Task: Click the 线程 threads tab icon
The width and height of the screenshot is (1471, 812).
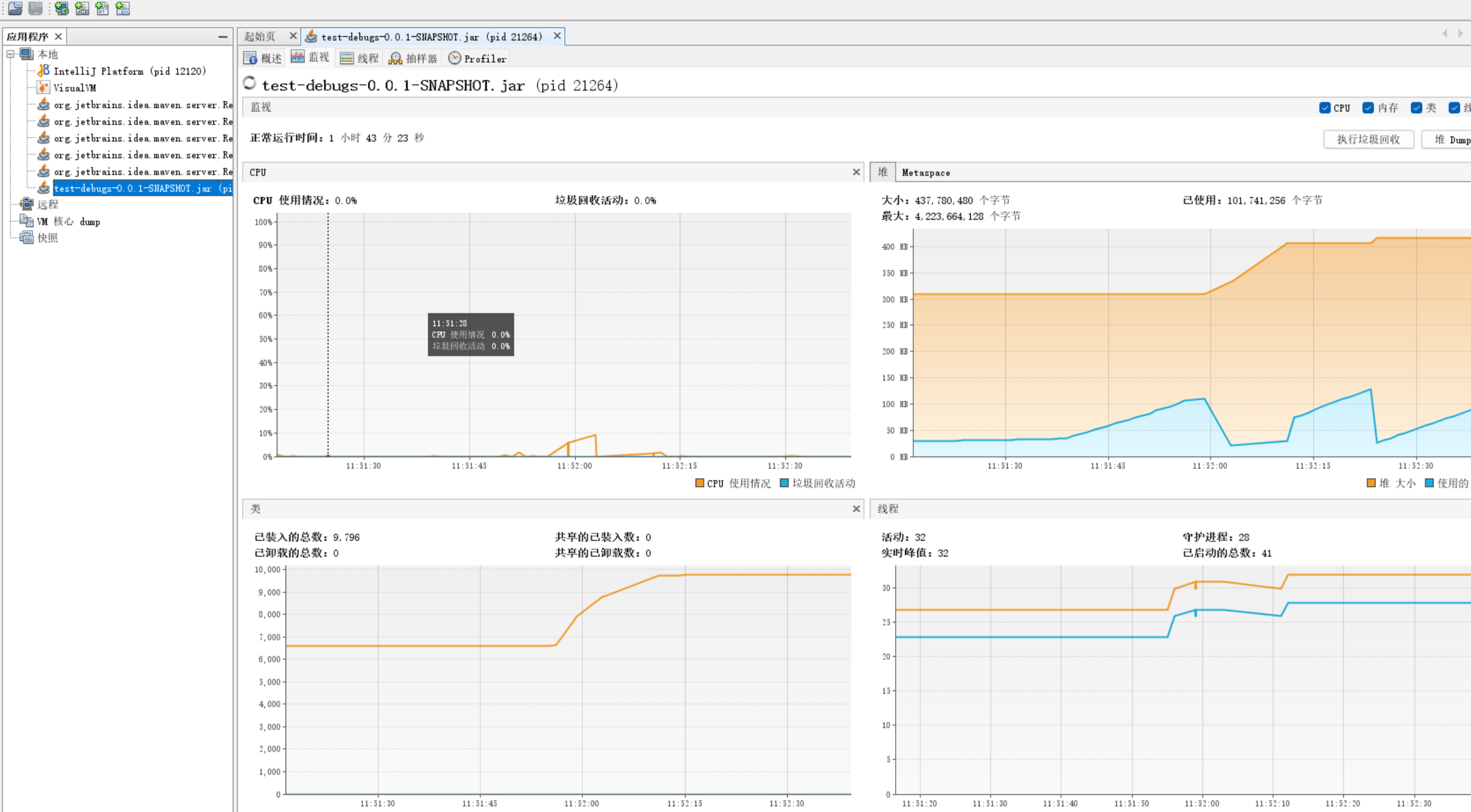Action: 347,58
